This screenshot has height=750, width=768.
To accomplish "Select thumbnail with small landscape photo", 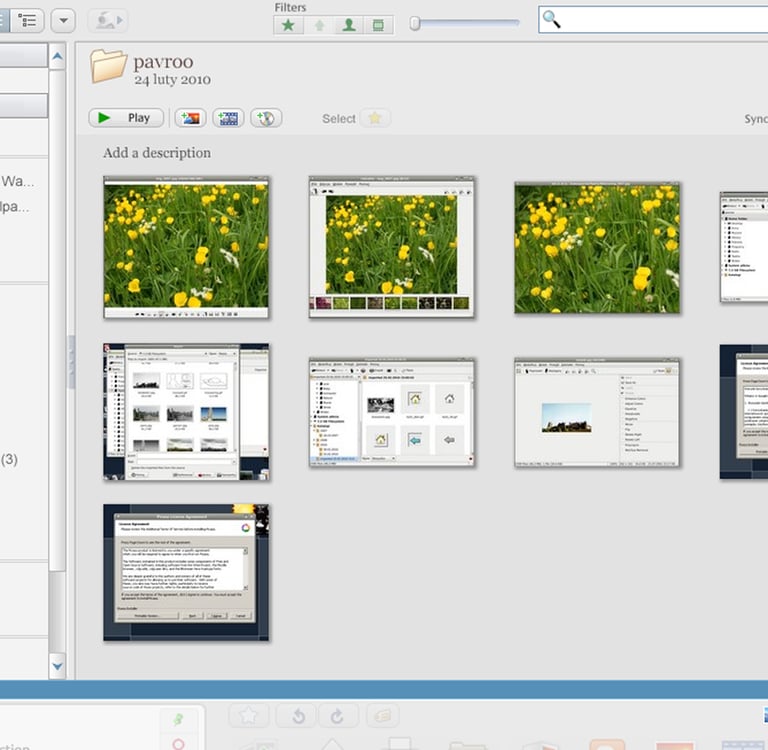I will (597, 412).
